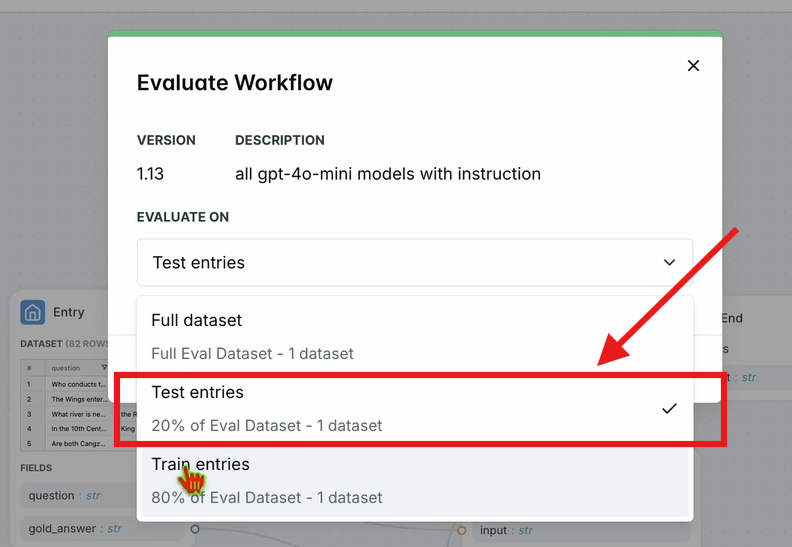Screen dimensions: 792x547
Task: Click the gold_answer output connector circle
Action: tap(195, 529)
